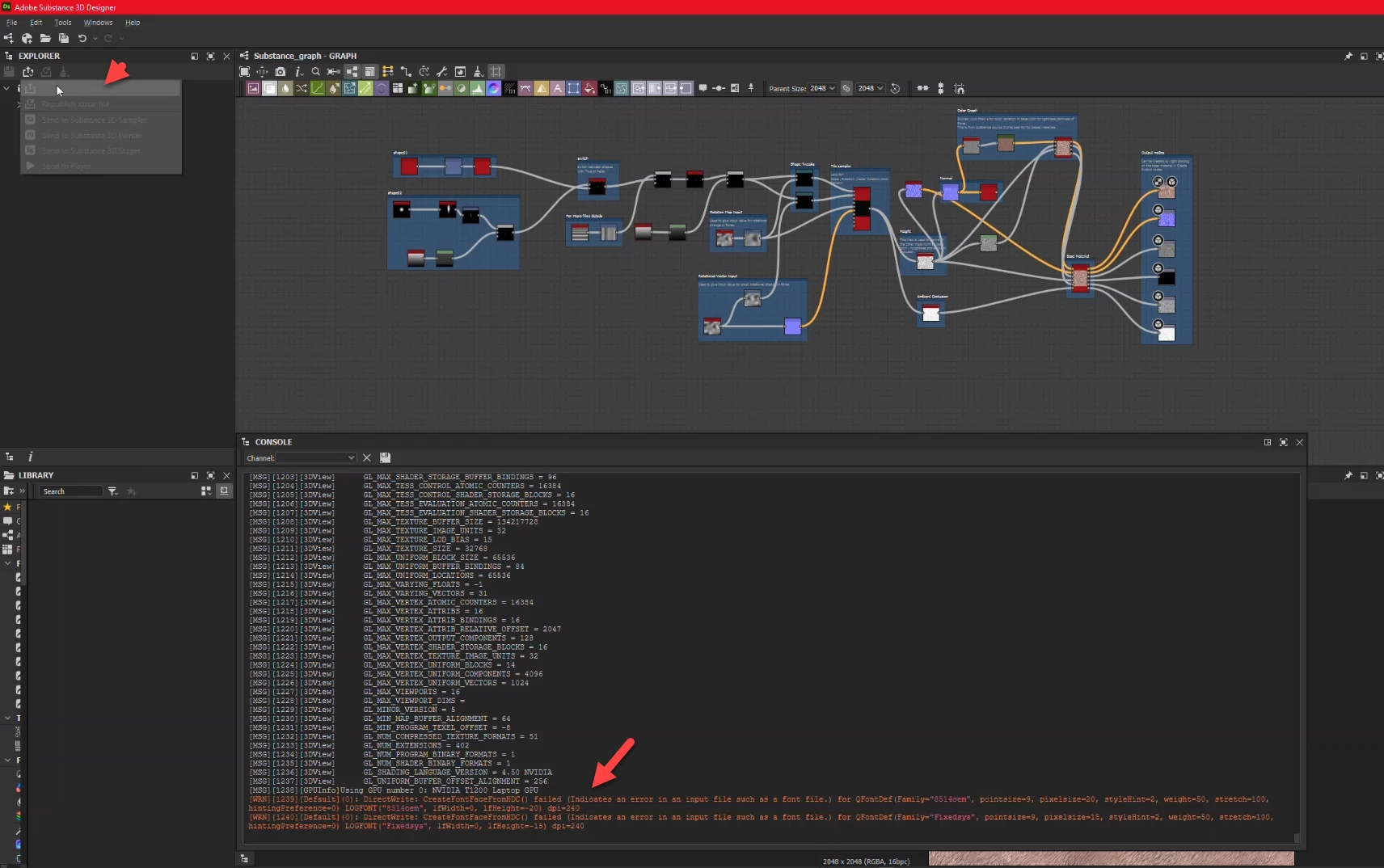Viewport: 1384px width, 868px height.
Task: Choose Send to Player entry
Action: pyautogui.click(x=101, y=166)
